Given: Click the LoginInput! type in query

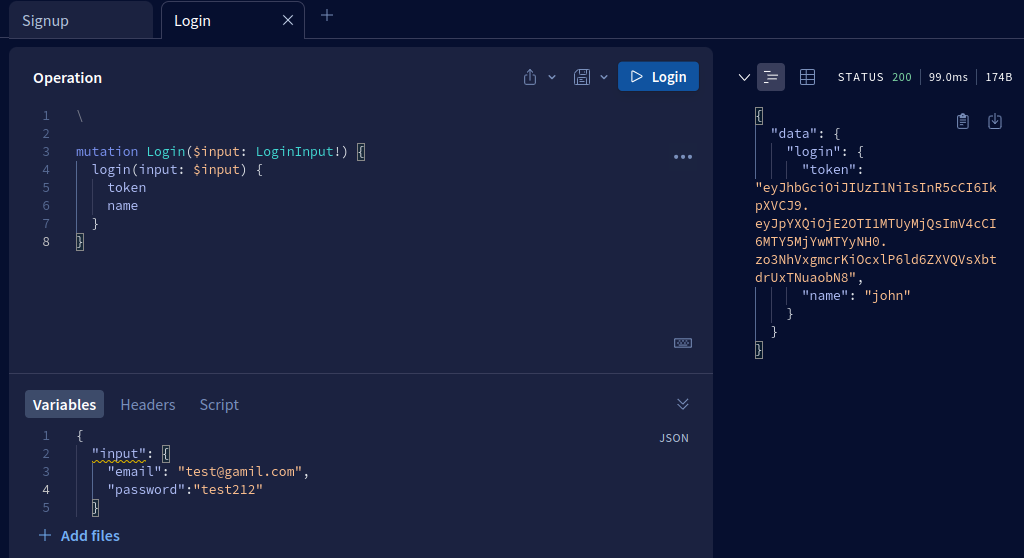Looking at the screenshot, I should click(x=298, y=152).
